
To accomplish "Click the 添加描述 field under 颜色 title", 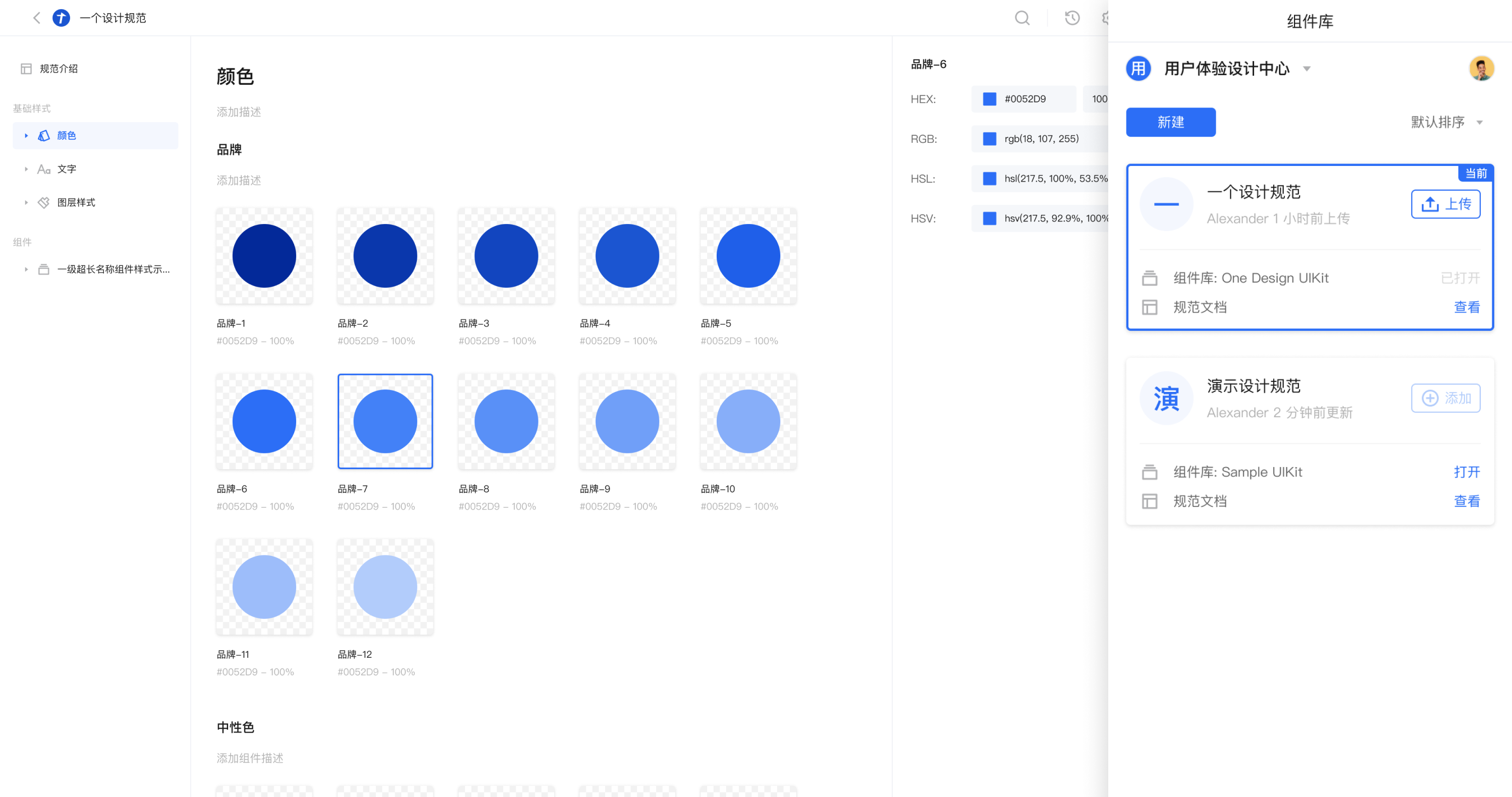I will click(239, 112).
